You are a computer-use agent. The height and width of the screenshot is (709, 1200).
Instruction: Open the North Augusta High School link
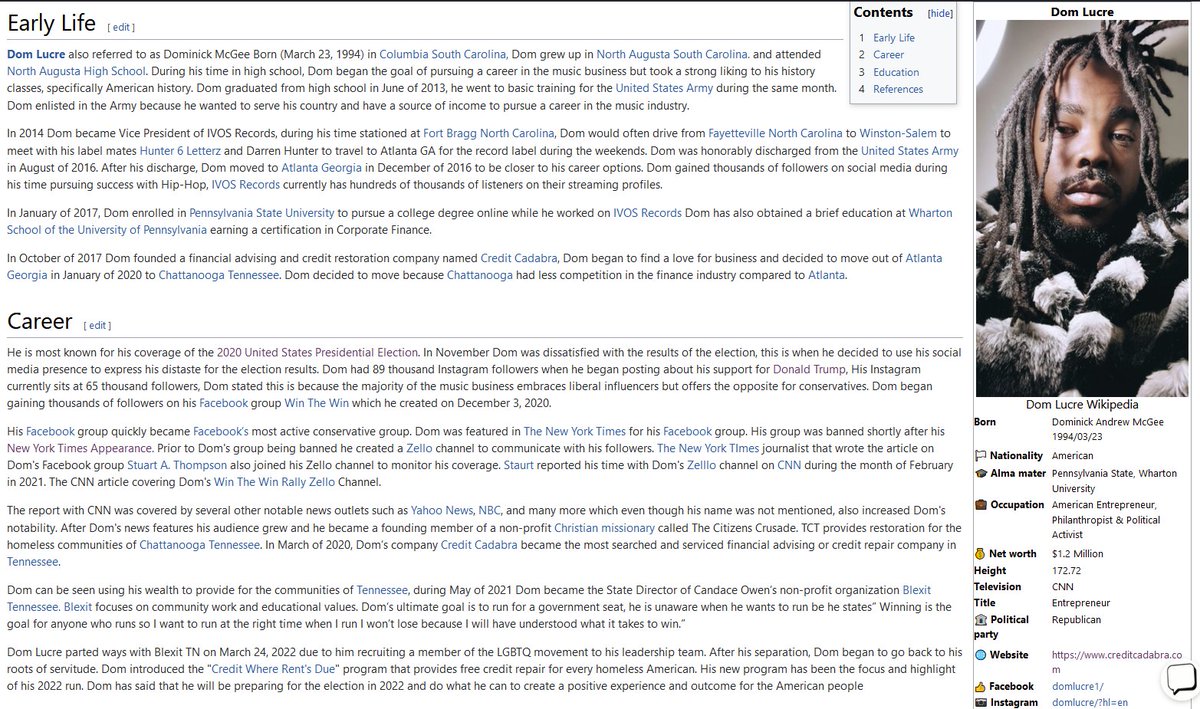tap(77, 71)
